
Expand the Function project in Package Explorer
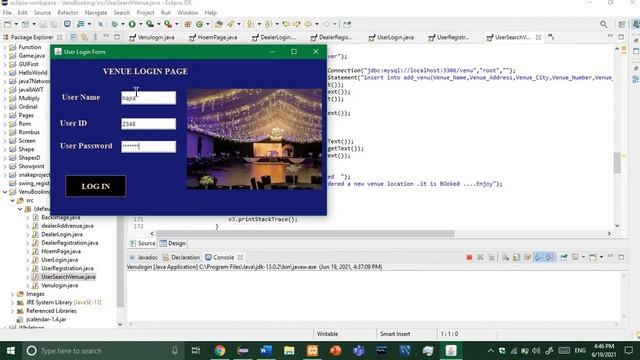tap(5, 47)
